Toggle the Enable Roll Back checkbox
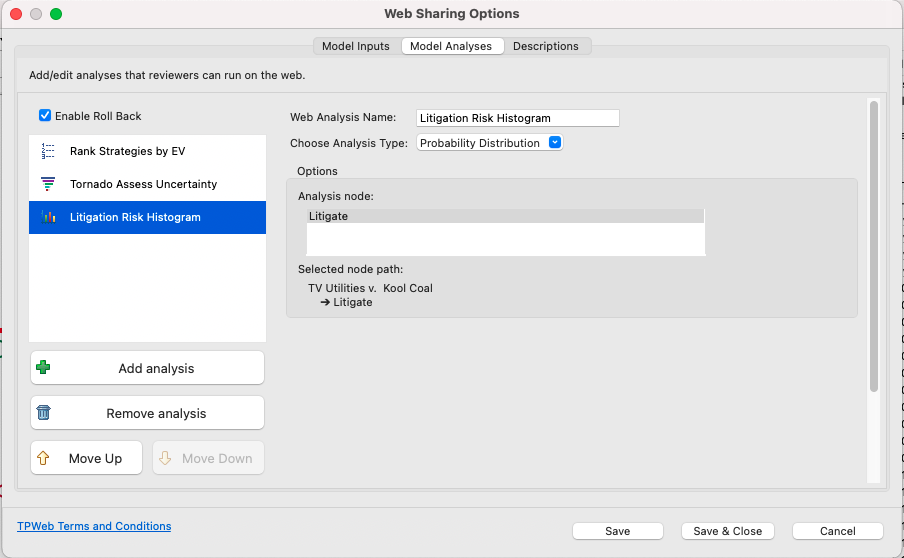 coord(45,116)
